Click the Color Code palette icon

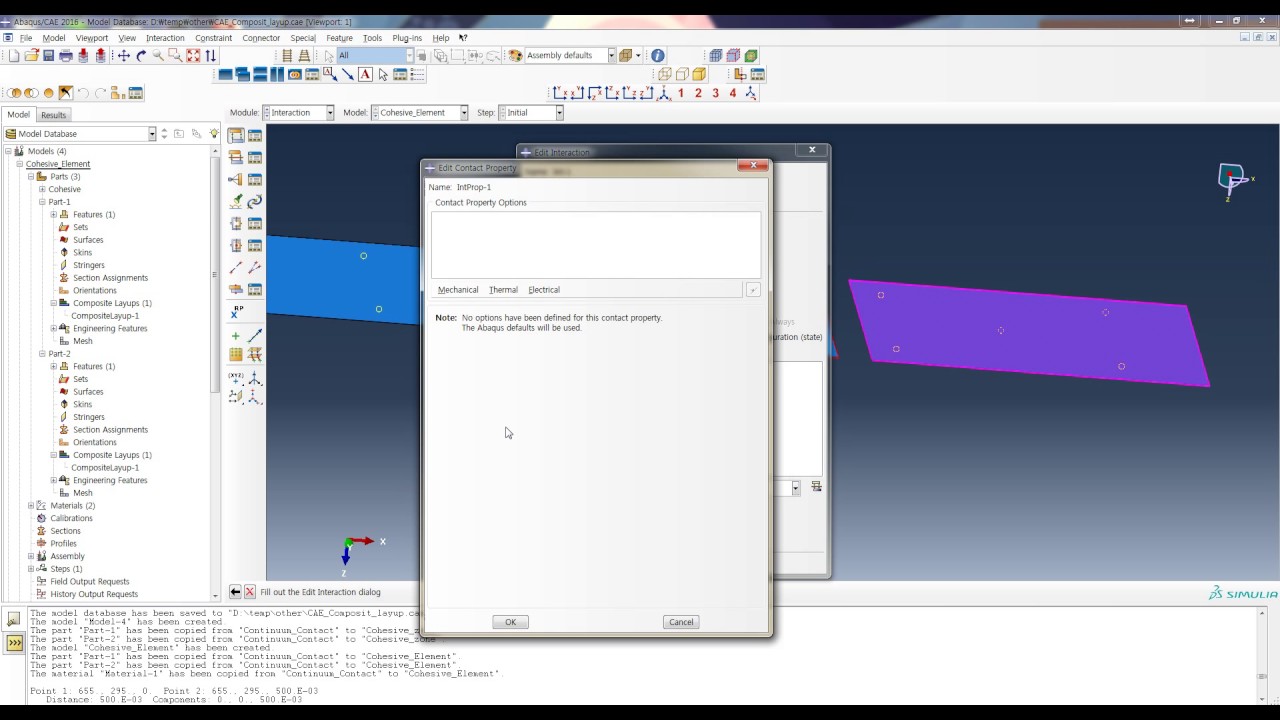click(516, 56)
